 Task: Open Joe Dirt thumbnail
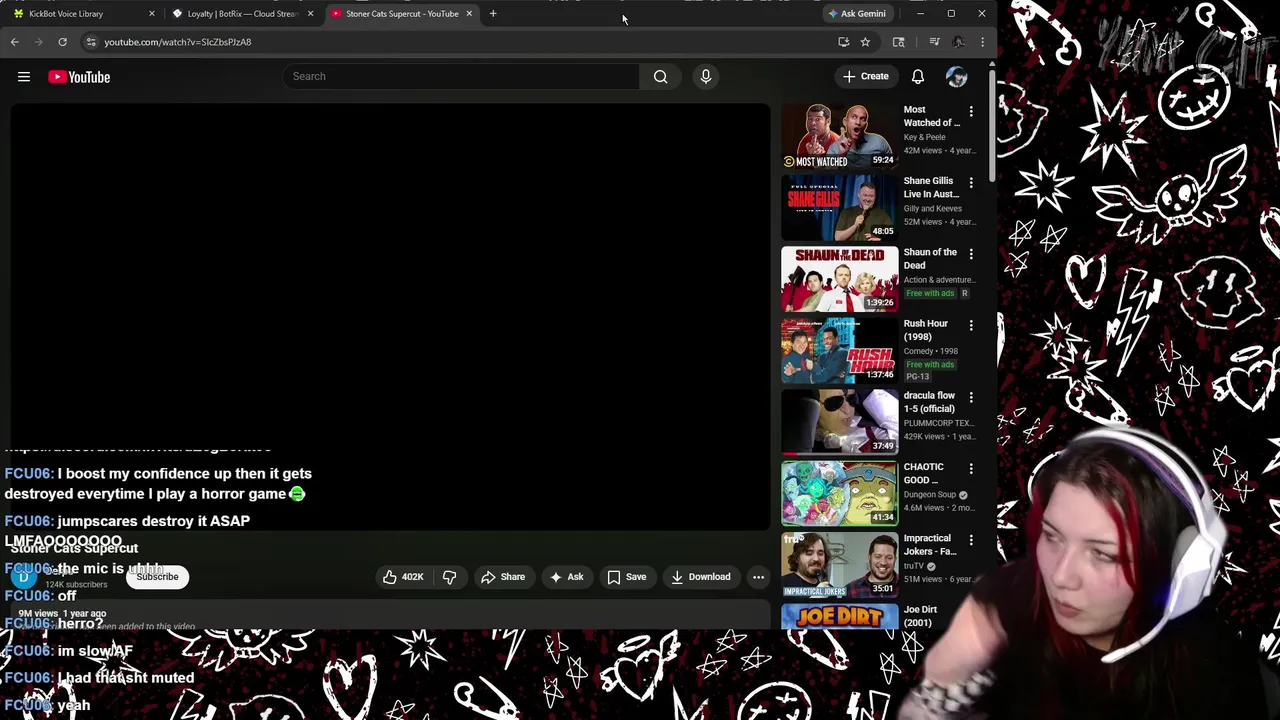point(840,616)
